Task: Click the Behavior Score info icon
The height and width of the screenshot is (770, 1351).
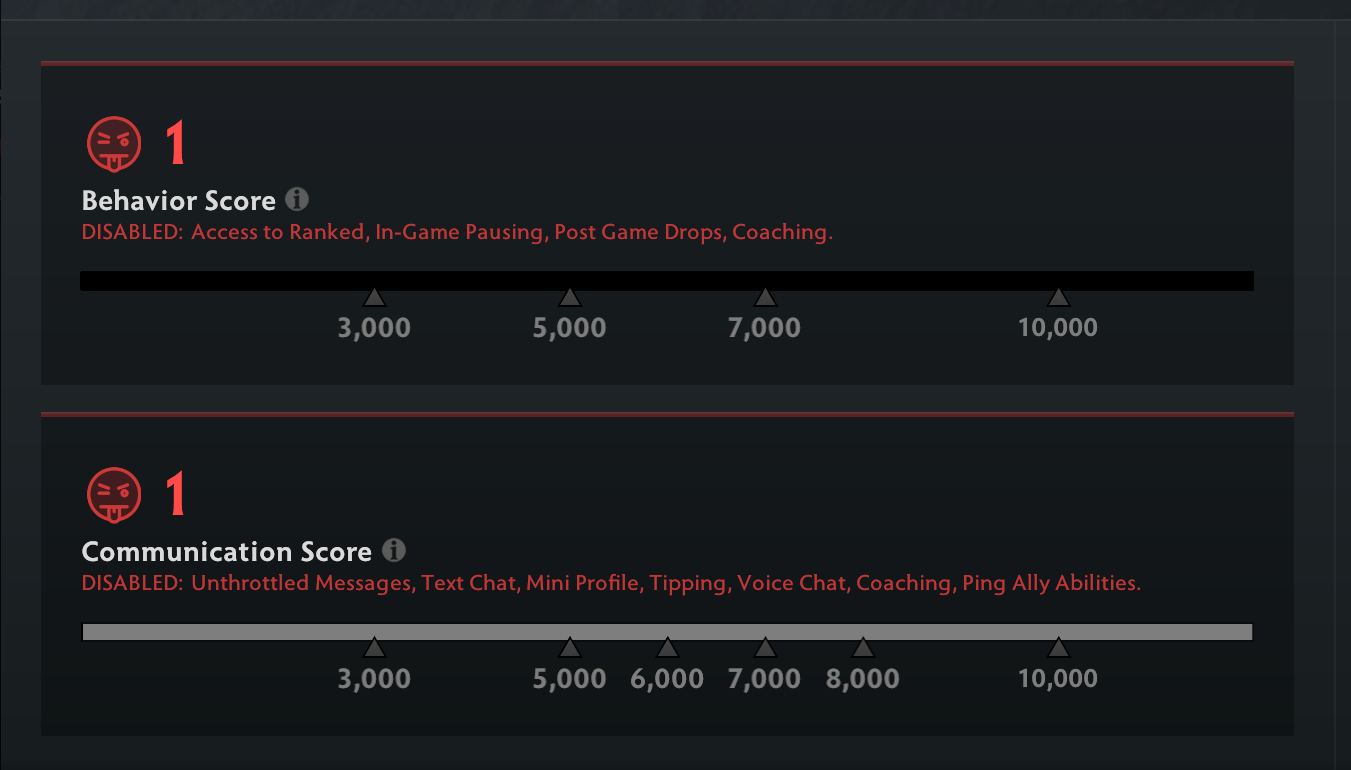Action: click(297, 199)
